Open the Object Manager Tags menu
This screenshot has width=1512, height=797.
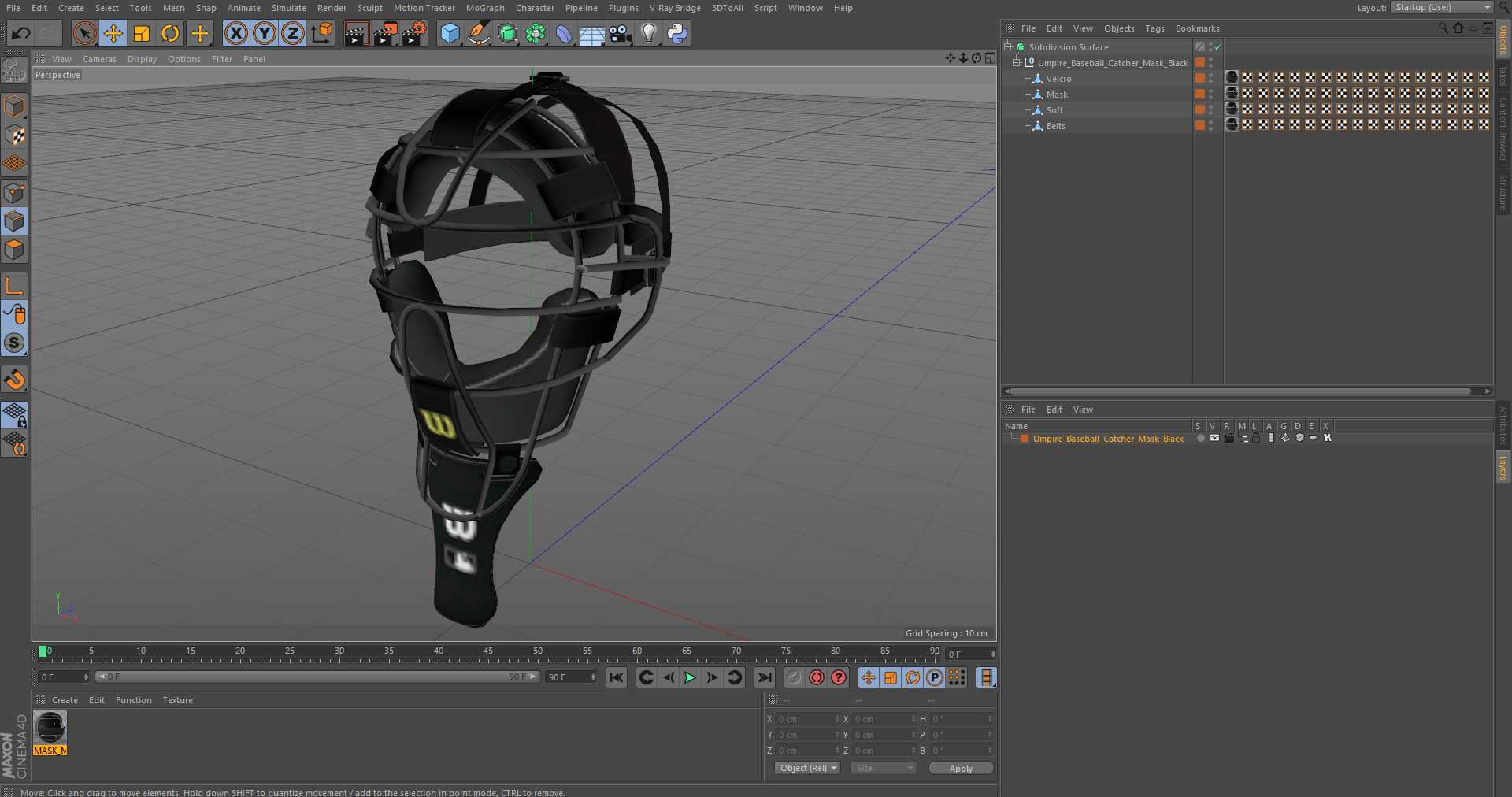point(1154,28)
